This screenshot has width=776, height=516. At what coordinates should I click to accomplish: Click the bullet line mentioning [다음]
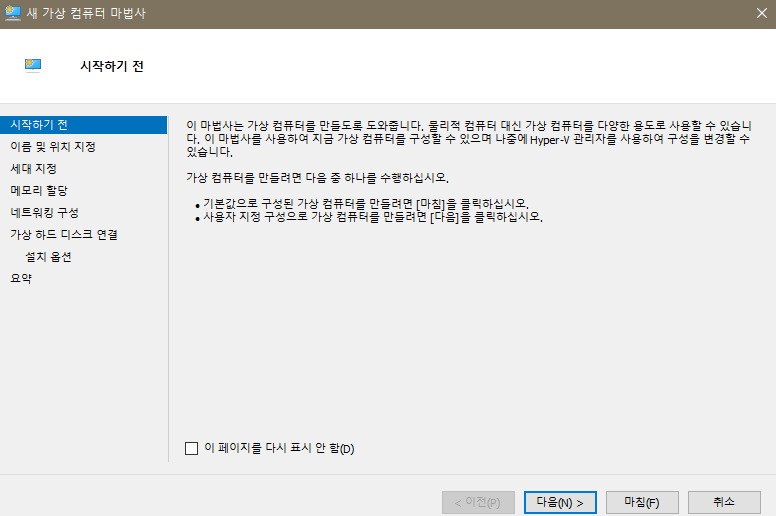click(373, 217)
